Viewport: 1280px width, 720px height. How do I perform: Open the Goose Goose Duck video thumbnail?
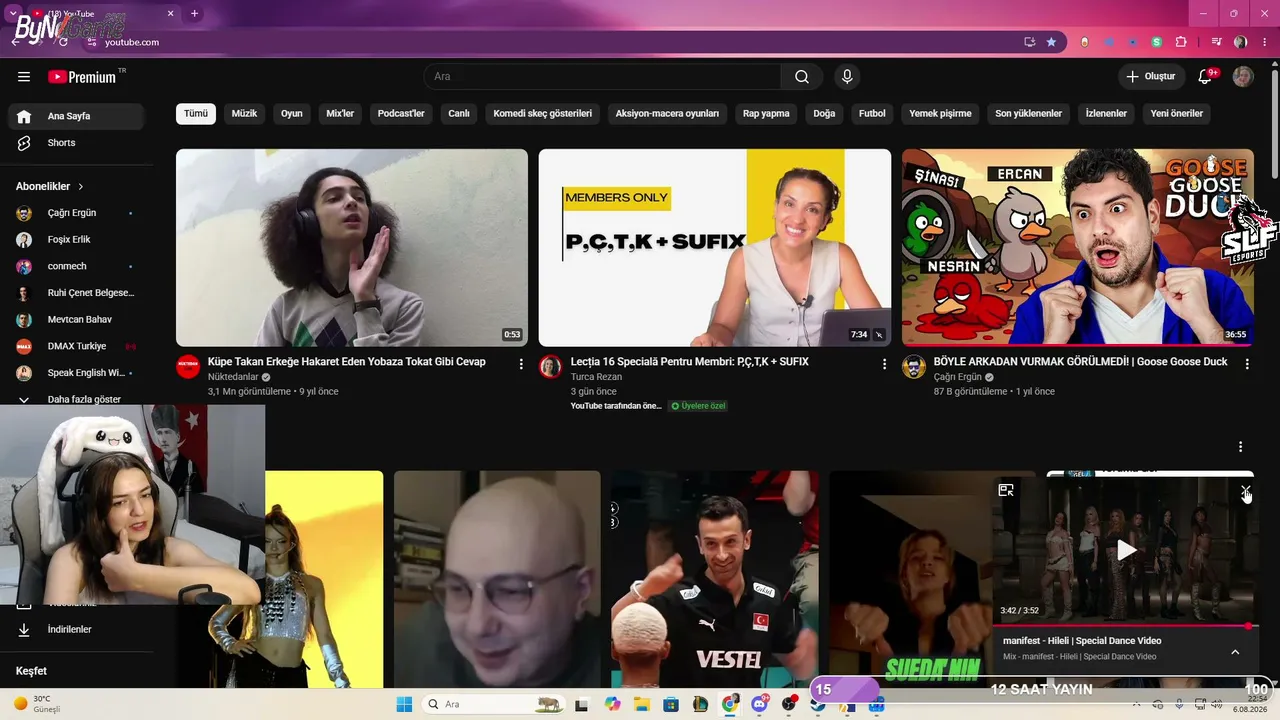tap(1078, 248)
